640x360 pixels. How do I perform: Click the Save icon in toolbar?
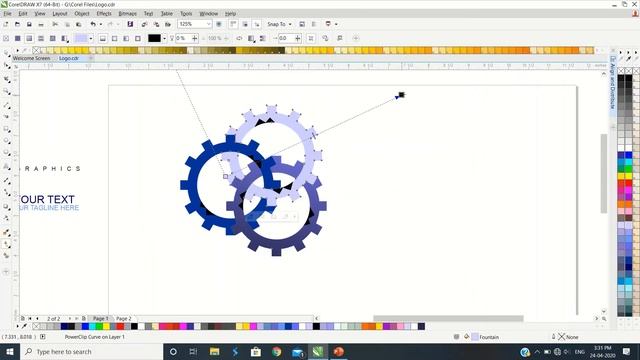point(29,24)
